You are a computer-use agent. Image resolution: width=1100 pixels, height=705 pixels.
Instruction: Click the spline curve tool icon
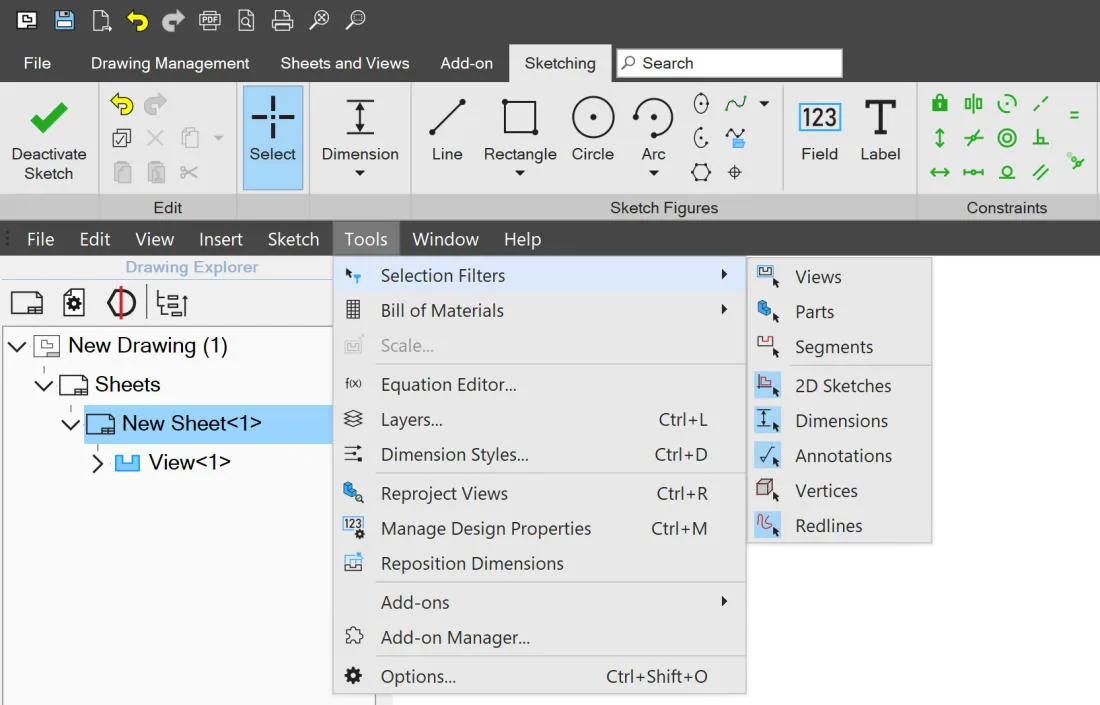[x=736, y=104]
